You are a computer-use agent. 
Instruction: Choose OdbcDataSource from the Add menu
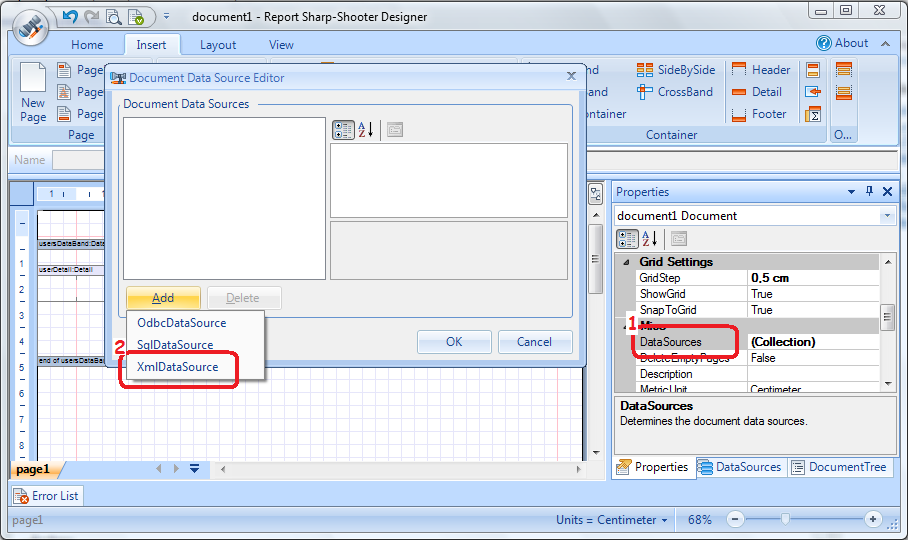(x=181, y=323)
